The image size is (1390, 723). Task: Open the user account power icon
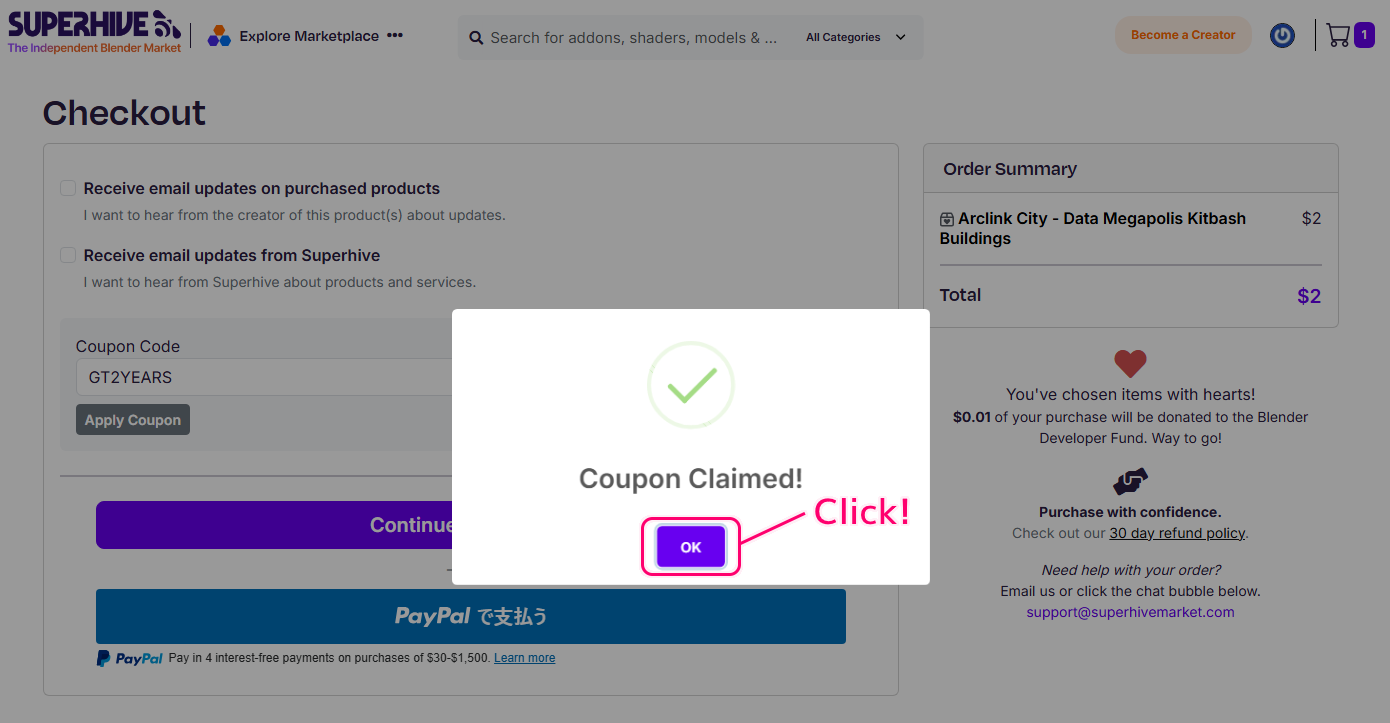1282,36
